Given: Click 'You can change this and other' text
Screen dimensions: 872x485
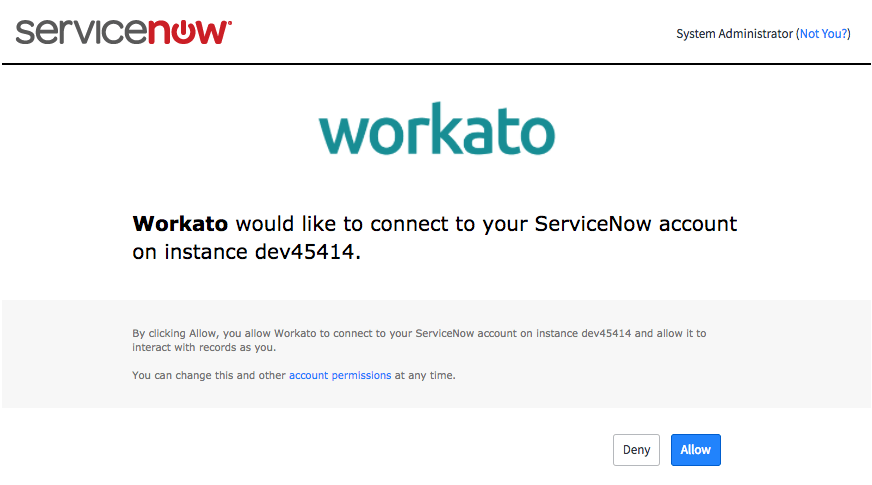Looking at the screenshot, I should point(209,376).
